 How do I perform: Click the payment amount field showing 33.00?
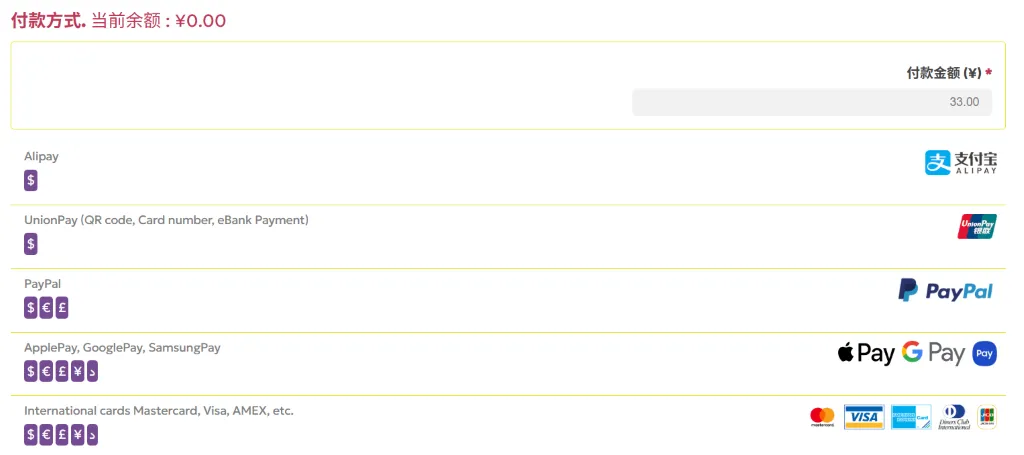(x=812, y=102)
